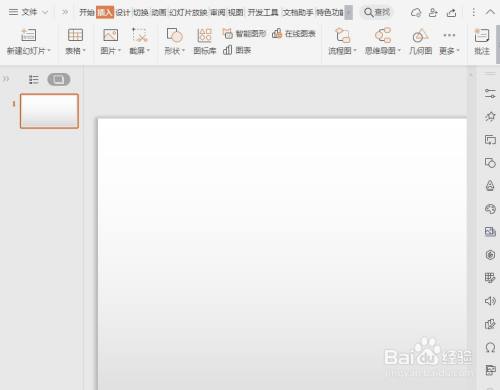Collapse the ribbon with the up chevron

click(x=490, y=12)
